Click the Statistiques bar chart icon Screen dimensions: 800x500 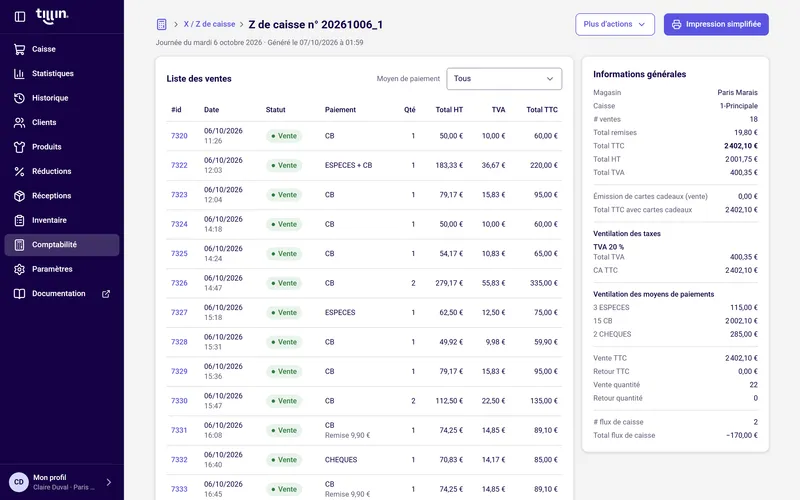pos(19,73)
